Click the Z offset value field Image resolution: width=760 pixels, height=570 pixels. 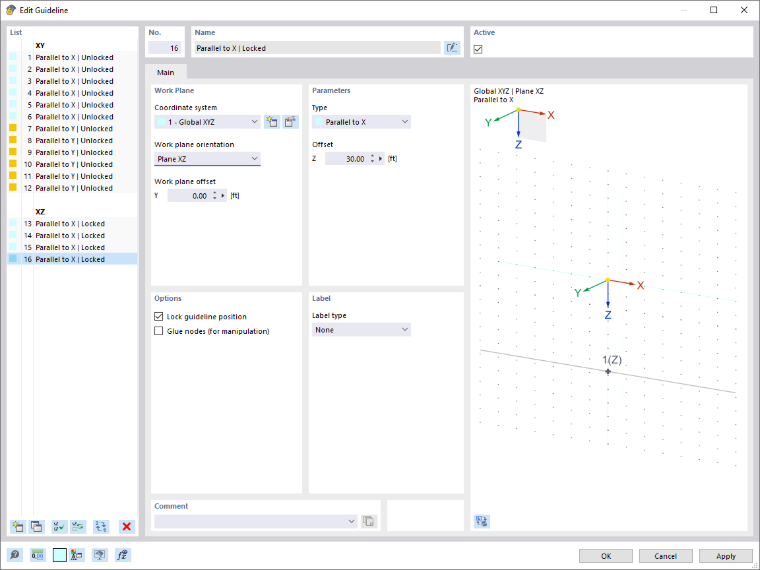click(347, 159)
